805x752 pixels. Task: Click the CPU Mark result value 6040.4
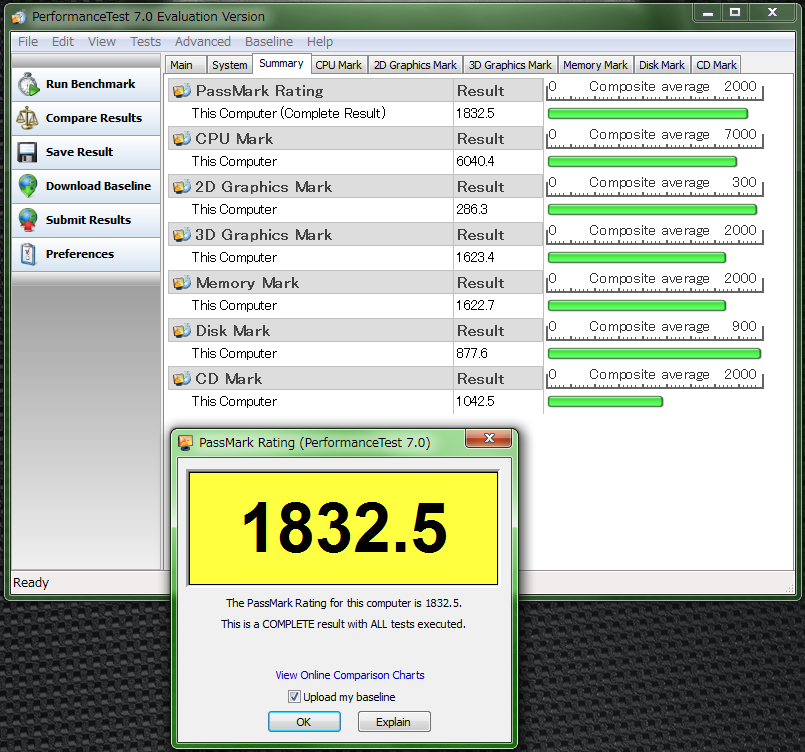coord(475,162)
